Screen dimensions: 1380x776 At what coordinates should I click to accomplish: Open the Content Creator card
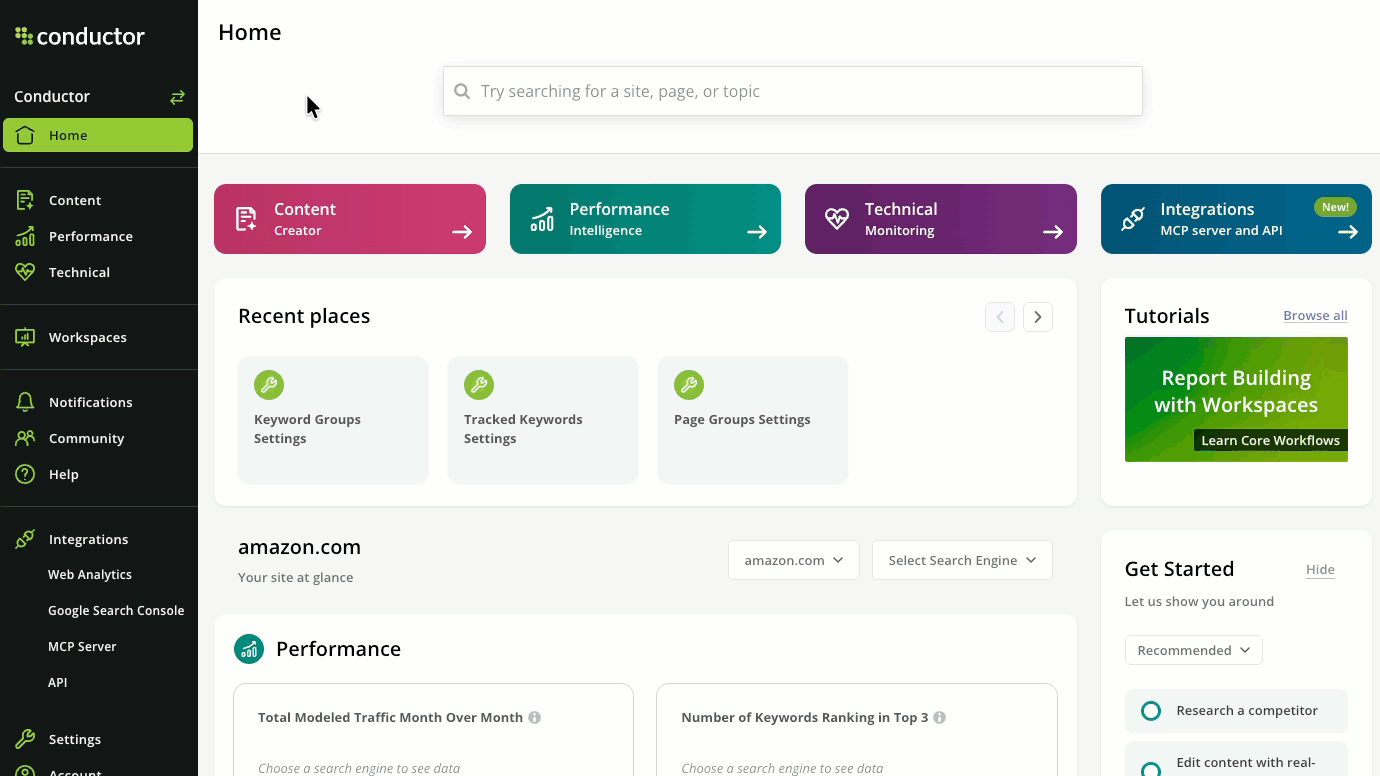(350, 219)
